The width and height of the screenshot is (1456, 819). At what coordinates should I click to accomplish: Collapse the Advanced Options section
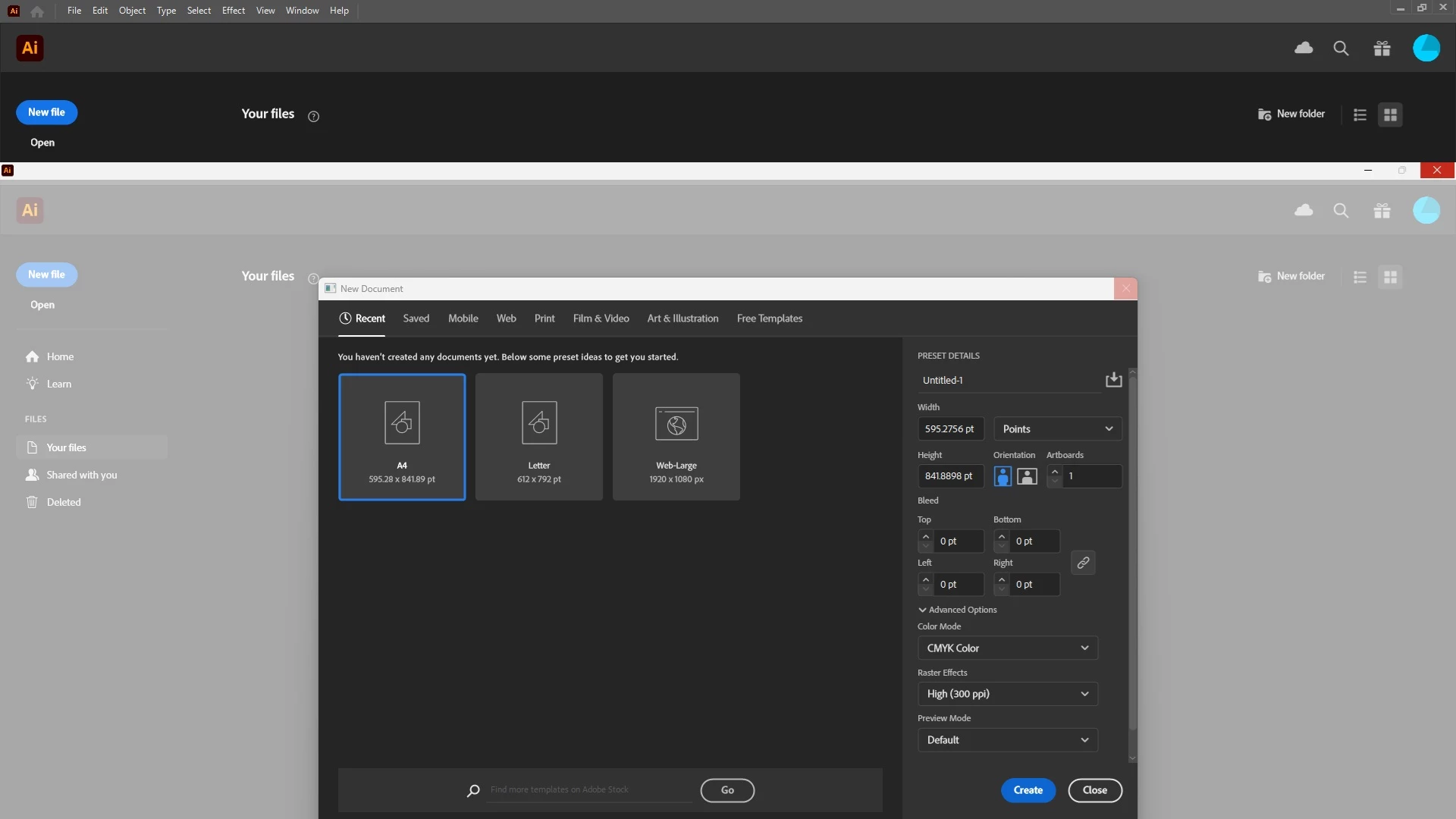(957, 610)
